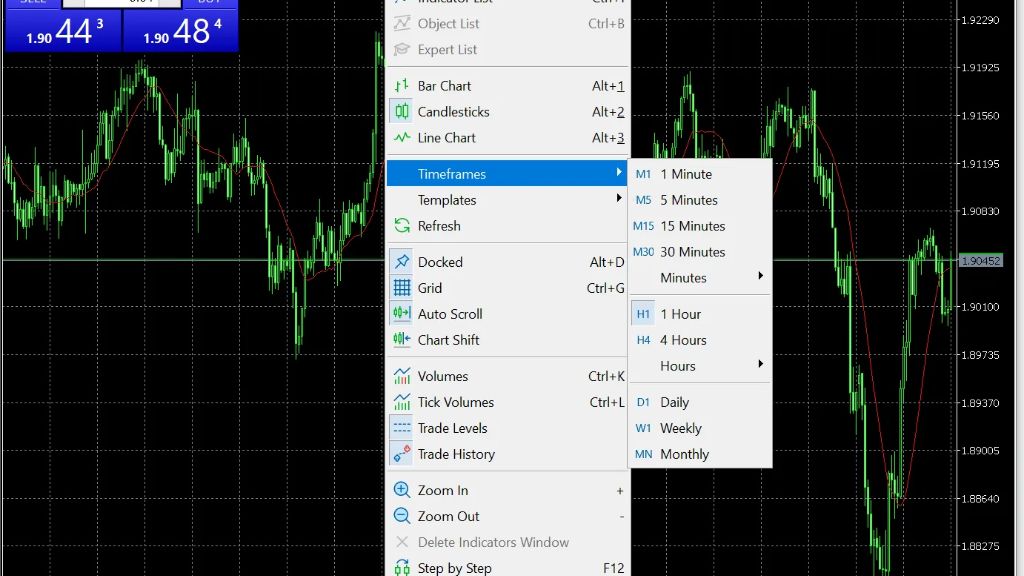Screen dimensions: 1024x576
Task: Toggle Auto Scroll on the chart
Action: tap(450, 314)
